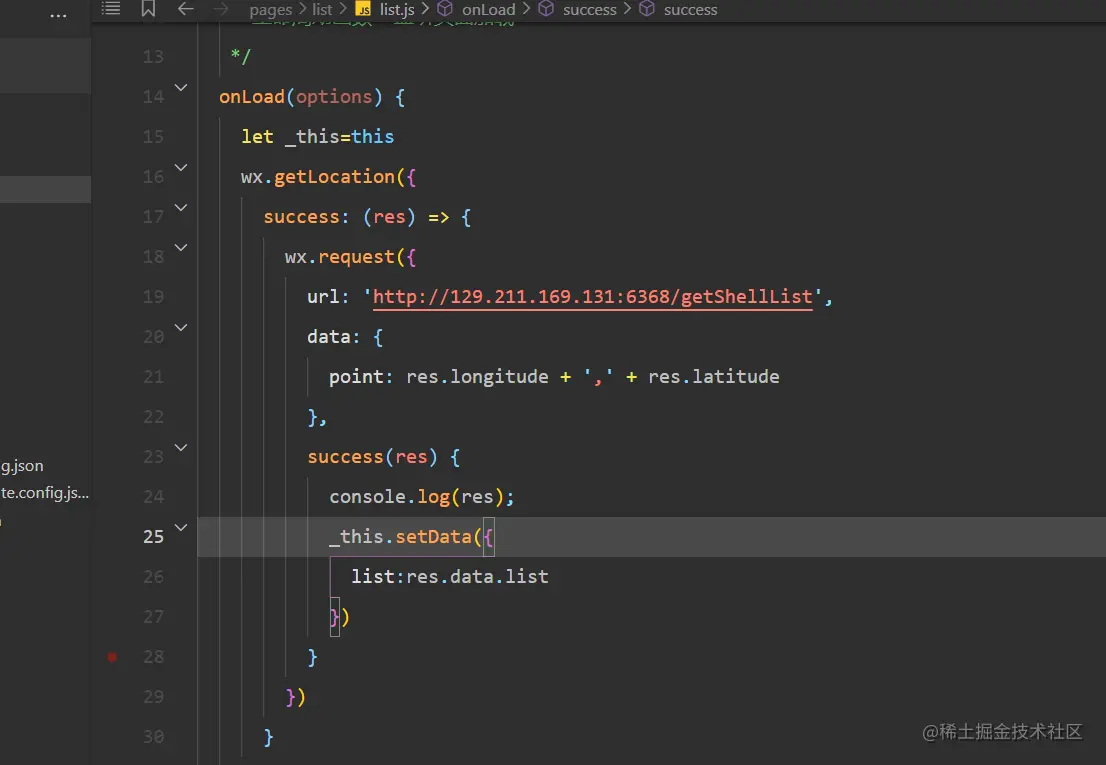Viewport: 1106px width, 765px height.
Task: Click the symbol icon before the last success breadcrumb
Action: tap(644, 9)
